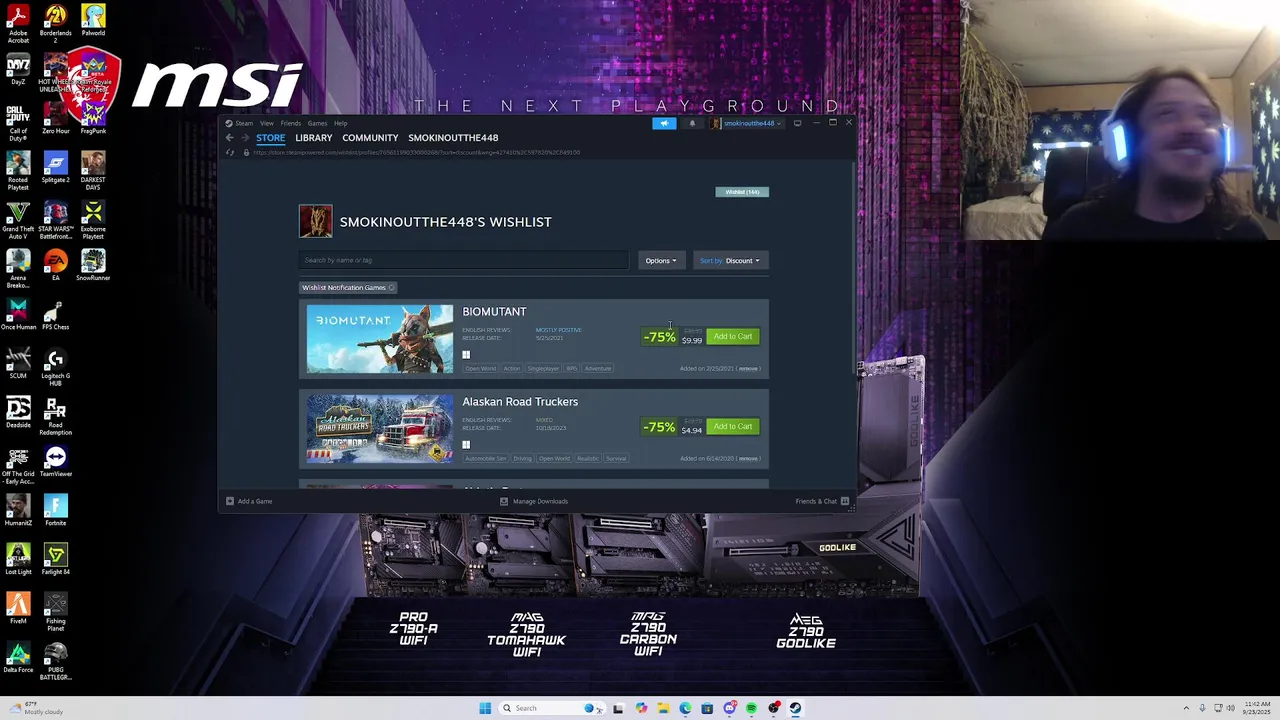
Task: Switch to the STORE tab
Action: pyautogui.click(x=270, y=138)
